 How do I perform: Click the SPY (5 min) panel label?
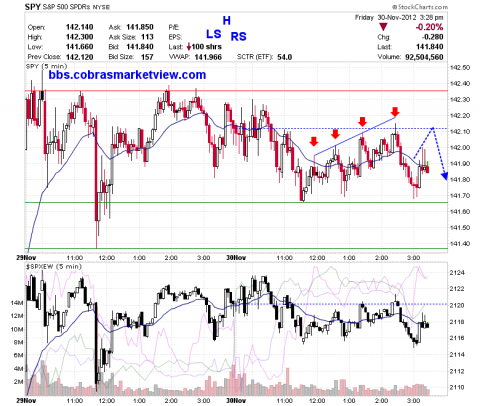pyautogui.click(x=46, y=66)
